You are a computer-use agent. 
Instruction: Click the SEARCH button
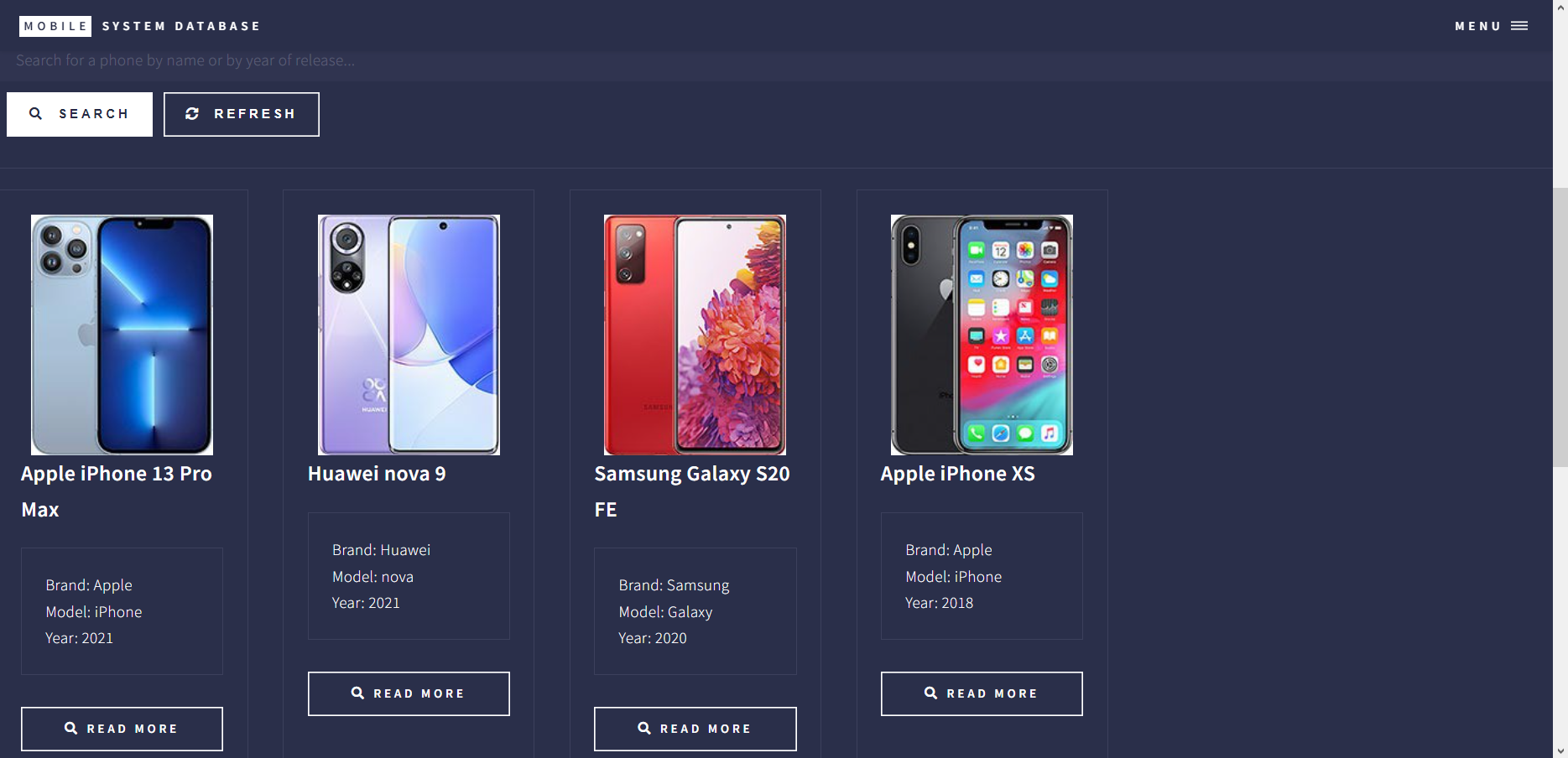click(x=80, y=114)
